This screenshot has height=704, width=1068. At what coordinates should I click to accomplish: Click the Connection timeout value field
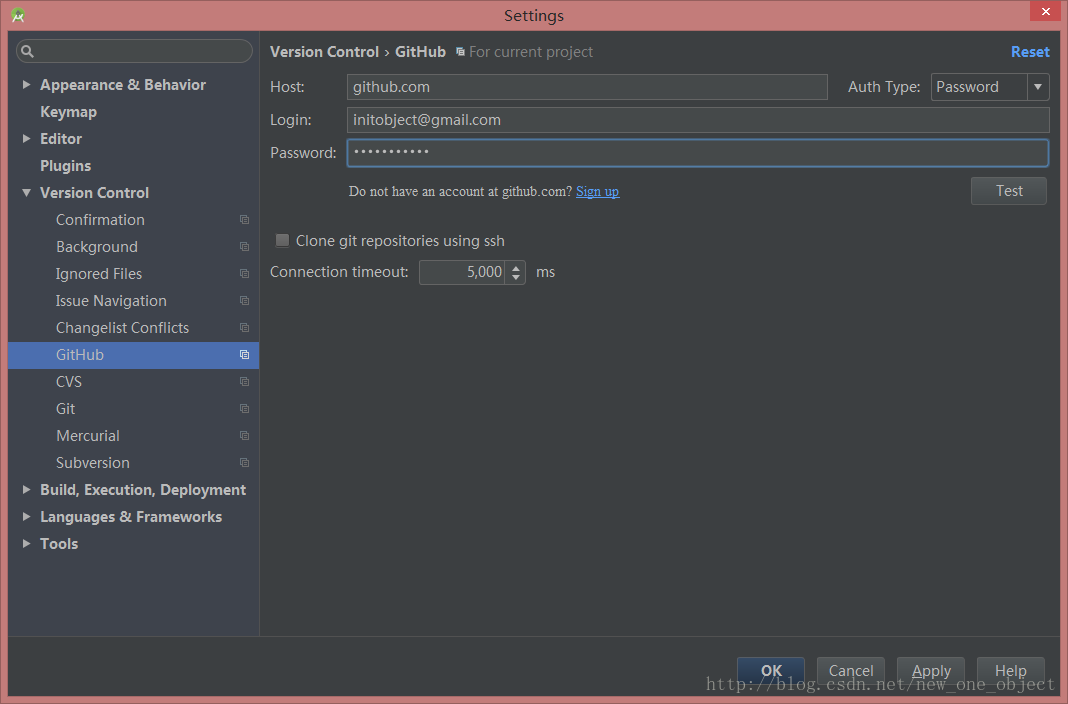click(x=462, y=272)
